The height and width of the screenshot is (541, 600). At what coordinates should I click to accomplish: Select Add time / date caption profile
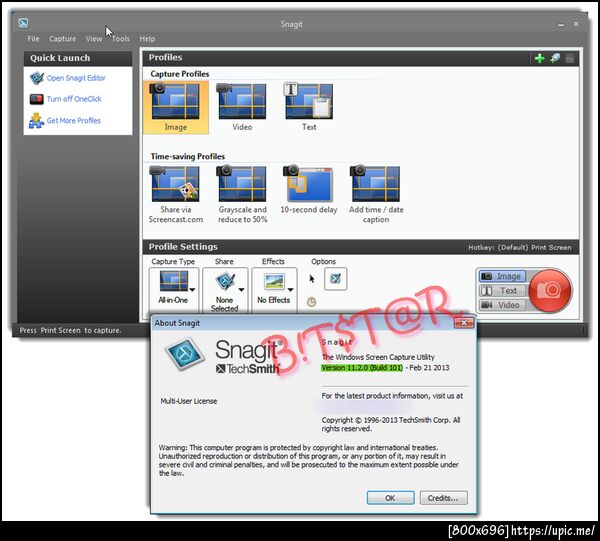pos(376,194)
